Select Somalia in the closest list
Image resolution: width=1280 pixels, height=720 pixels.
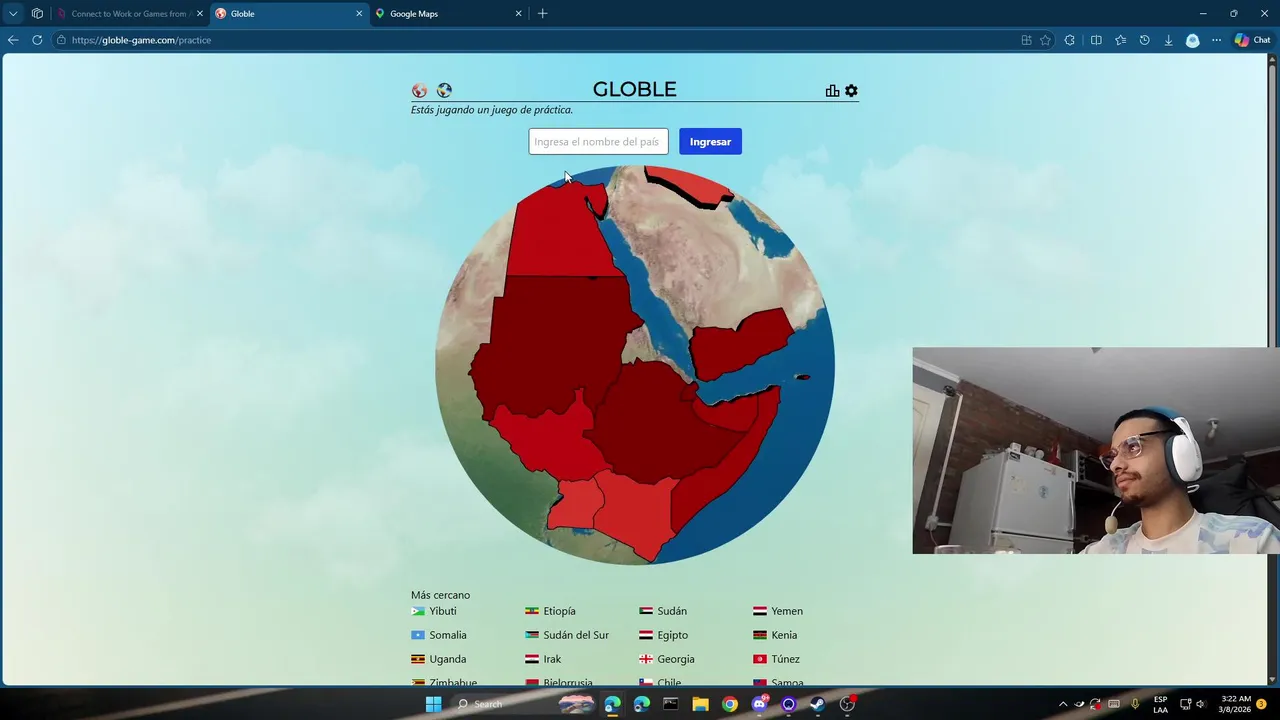coord(439,635)
